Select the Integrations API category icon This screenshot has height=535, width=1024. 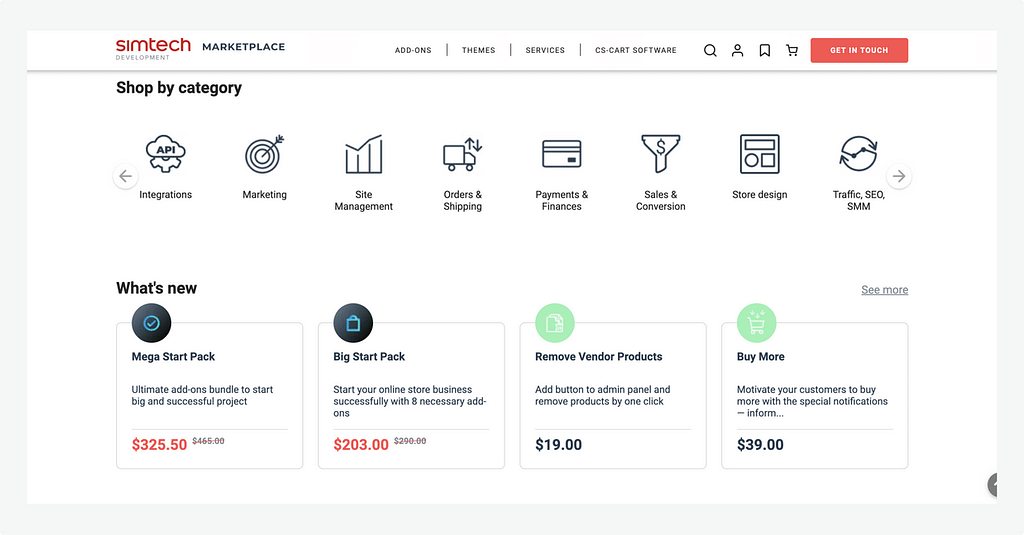(165, 155)
